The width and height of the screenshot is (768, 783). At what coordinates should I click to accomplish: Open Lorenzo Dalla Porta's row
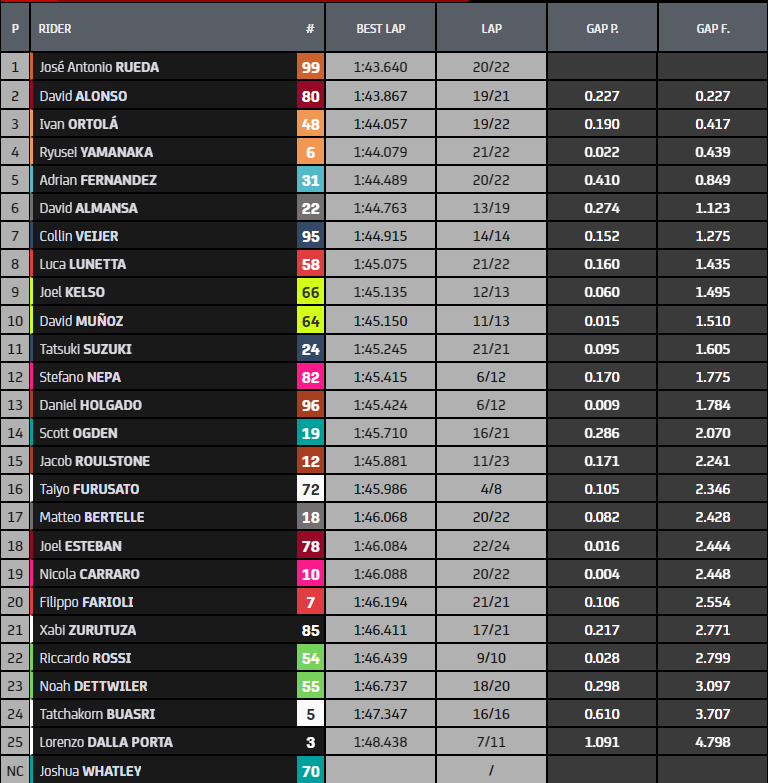106,742
